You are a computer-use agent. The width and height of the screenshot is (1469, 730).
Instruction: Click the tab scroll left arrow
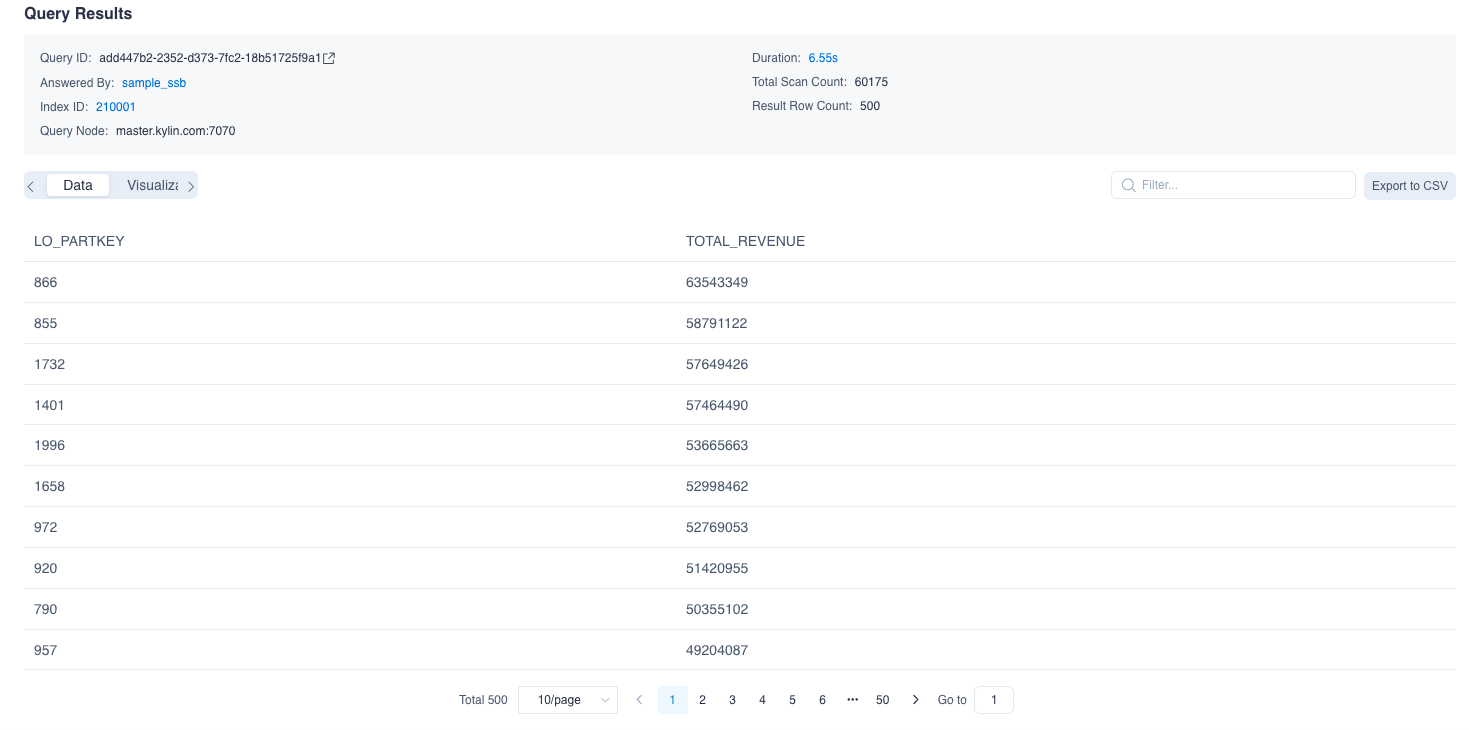click(31, 186)
